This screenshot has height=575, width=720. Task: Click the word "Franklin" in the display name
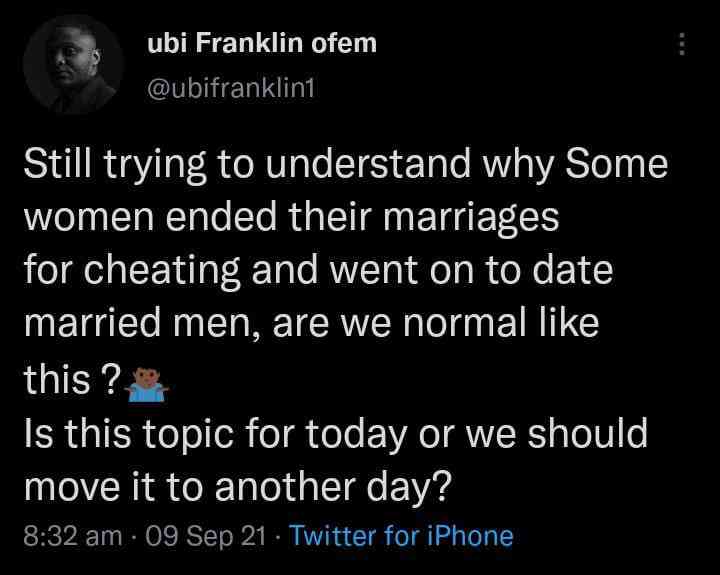coord(238,45)
